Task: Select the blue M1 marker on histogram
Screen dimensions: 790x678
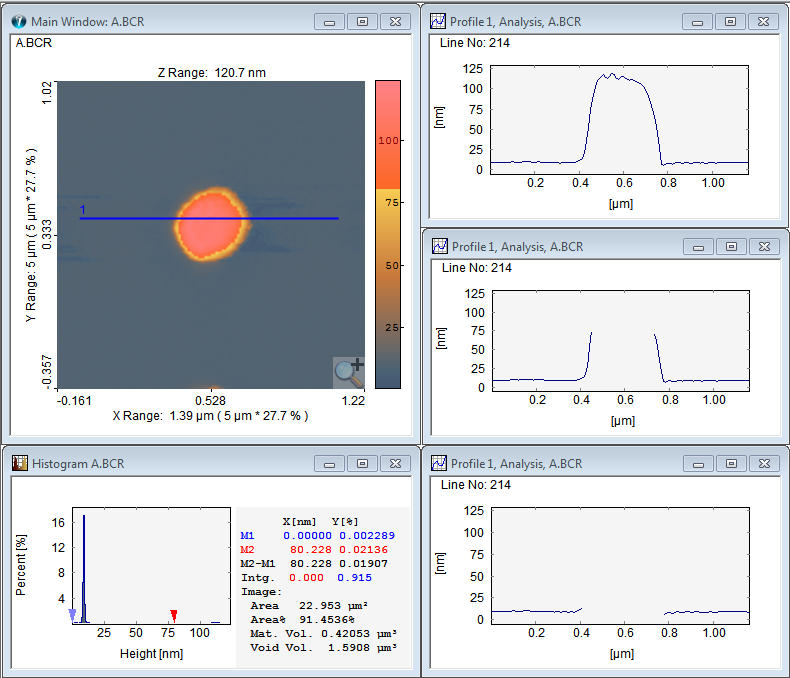Action: [72, 615]
